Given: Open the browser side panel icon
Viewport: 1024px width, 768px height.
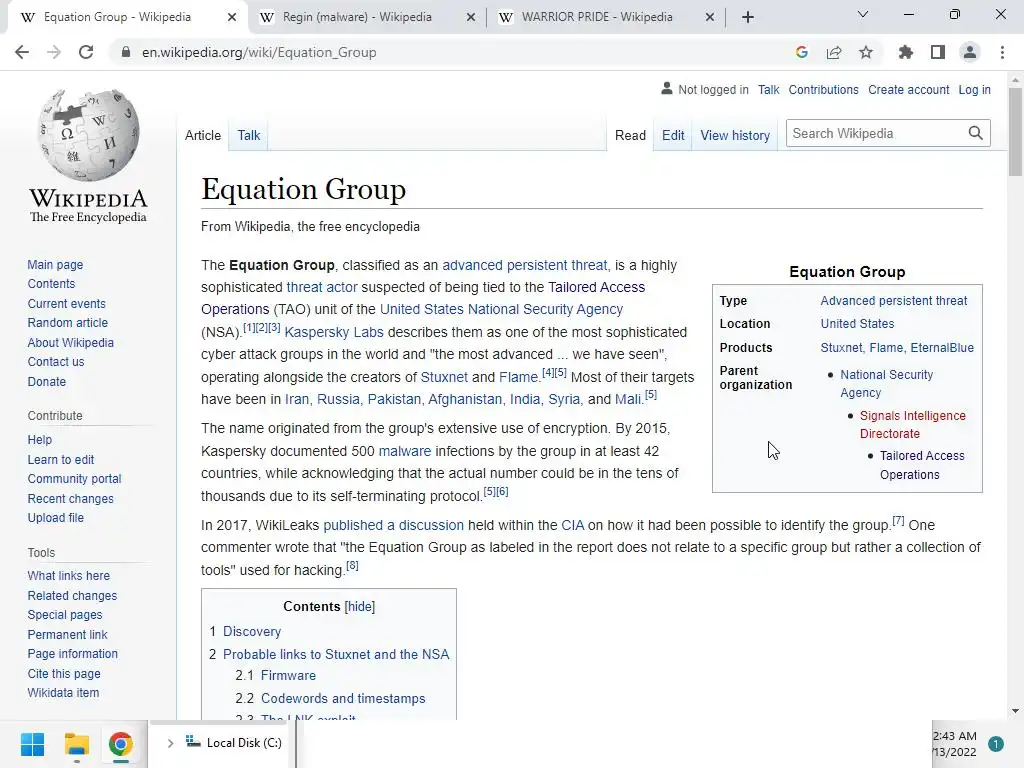Looking at the screenshot, I should 938,52.
